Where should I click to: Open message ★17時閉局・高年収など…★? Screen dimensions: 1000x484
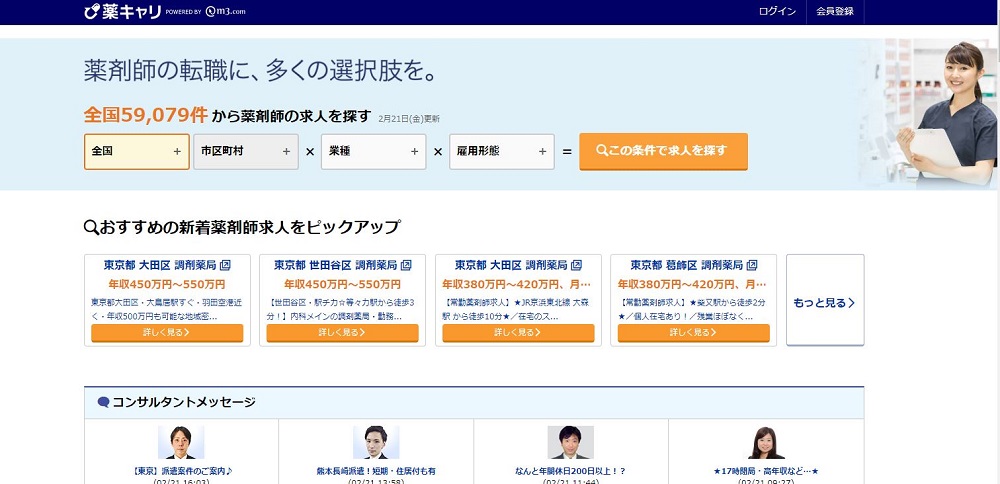(766, 471)
